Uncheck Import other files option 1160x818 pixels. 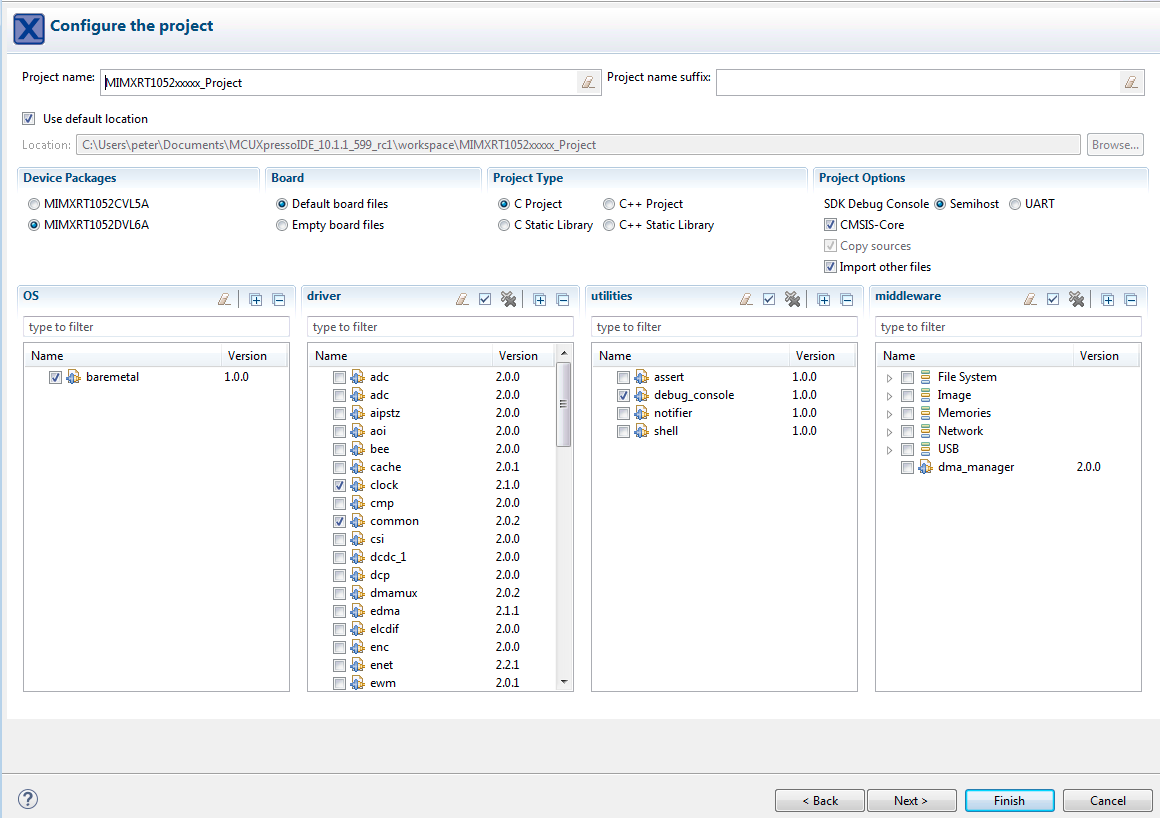831,267
